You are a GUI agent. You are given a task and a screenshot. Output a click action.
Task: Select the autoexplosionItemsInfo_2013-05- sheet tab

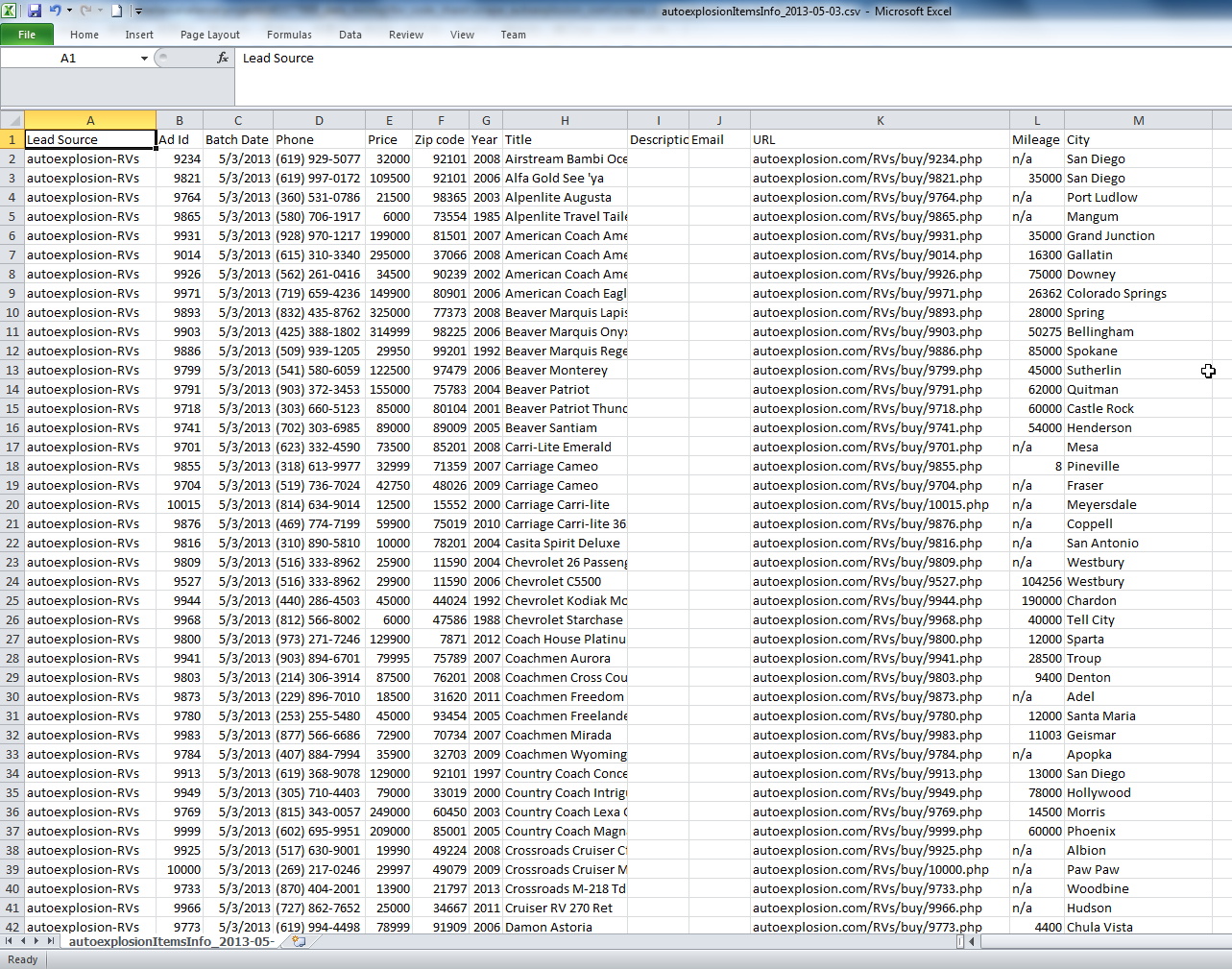172,941
